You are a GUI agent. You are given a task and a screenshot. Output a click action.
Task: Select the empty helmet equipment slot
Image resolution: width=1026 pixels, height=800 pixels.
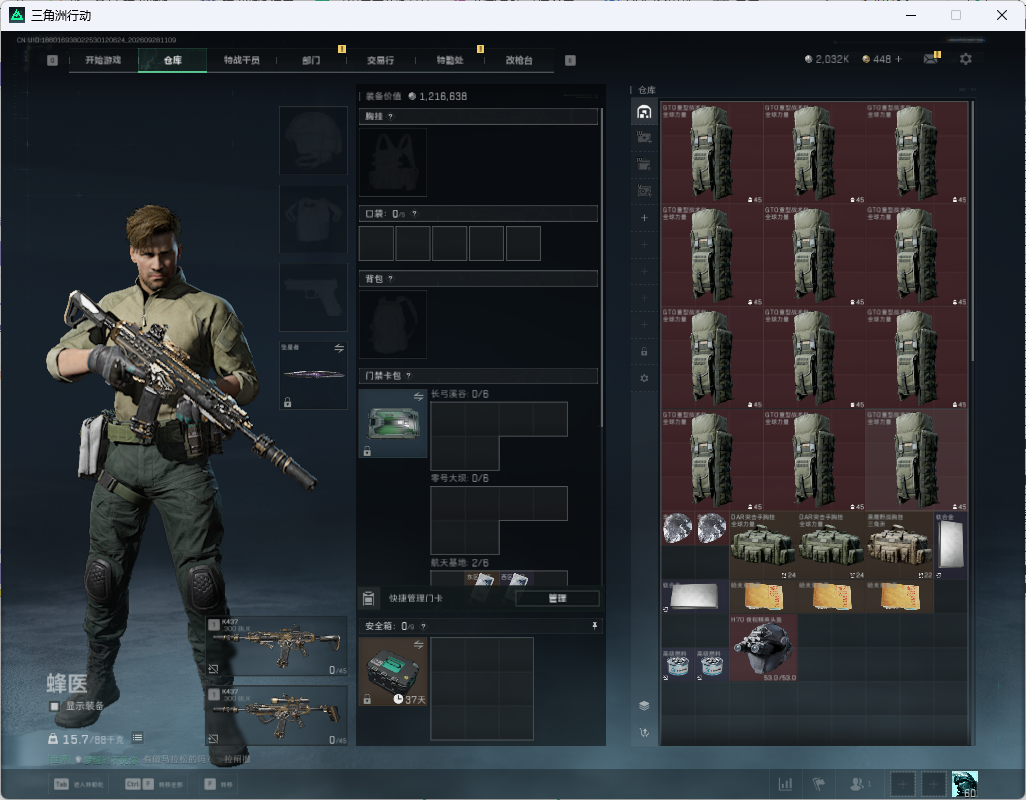313,141
